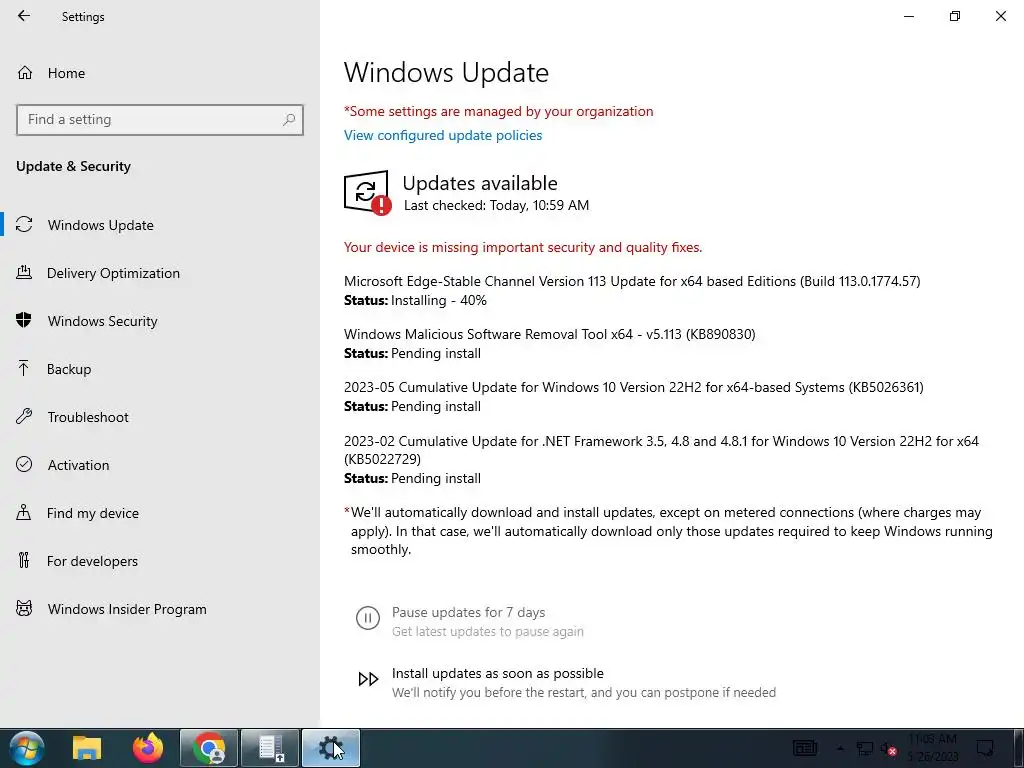1024x768 pixels.
Task: Click the muted volume tray icon
Action: pyautogui.click(x=888, y=748)
